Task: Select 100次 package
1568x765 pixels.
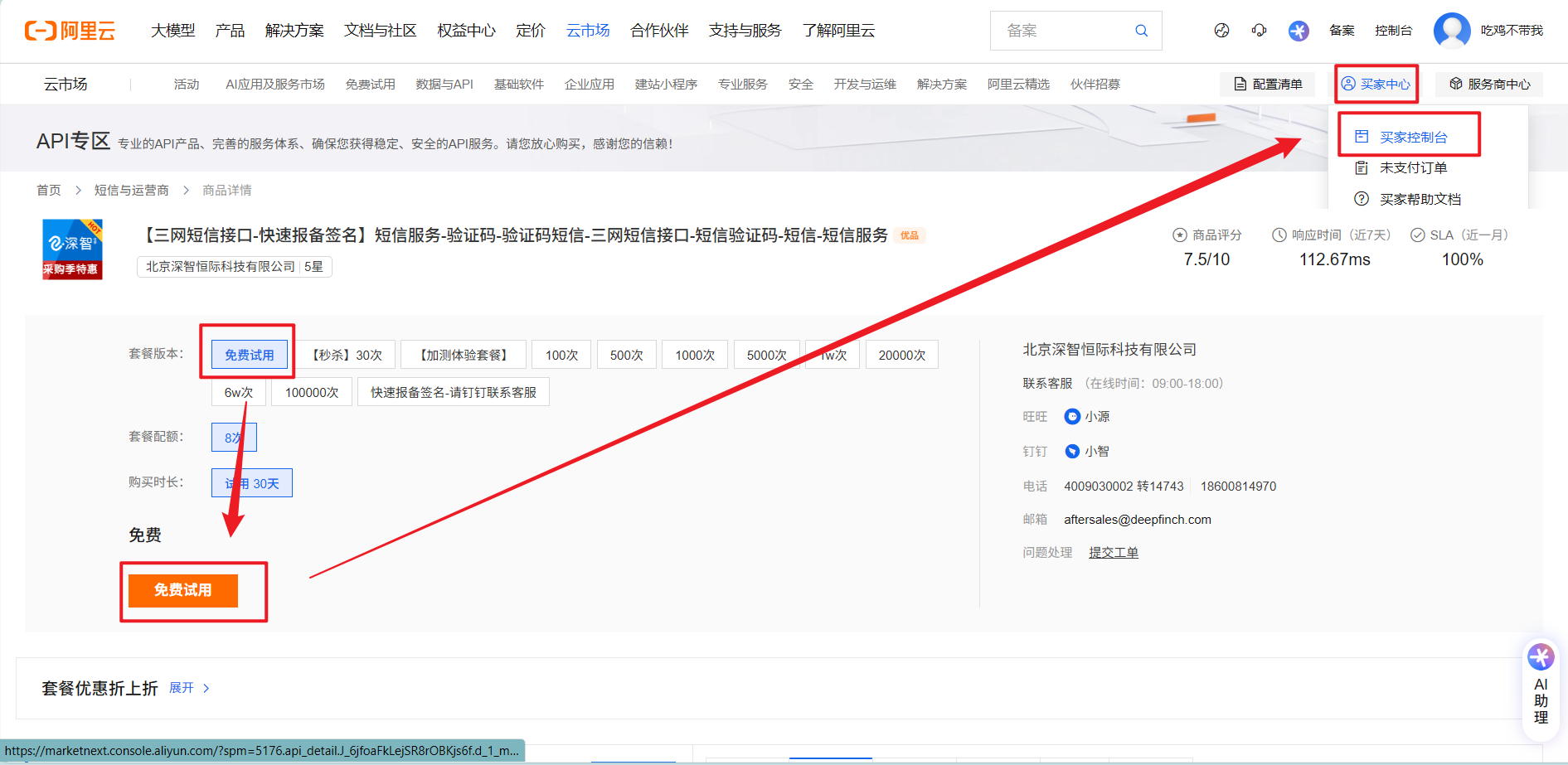Action: coord(561,354)
